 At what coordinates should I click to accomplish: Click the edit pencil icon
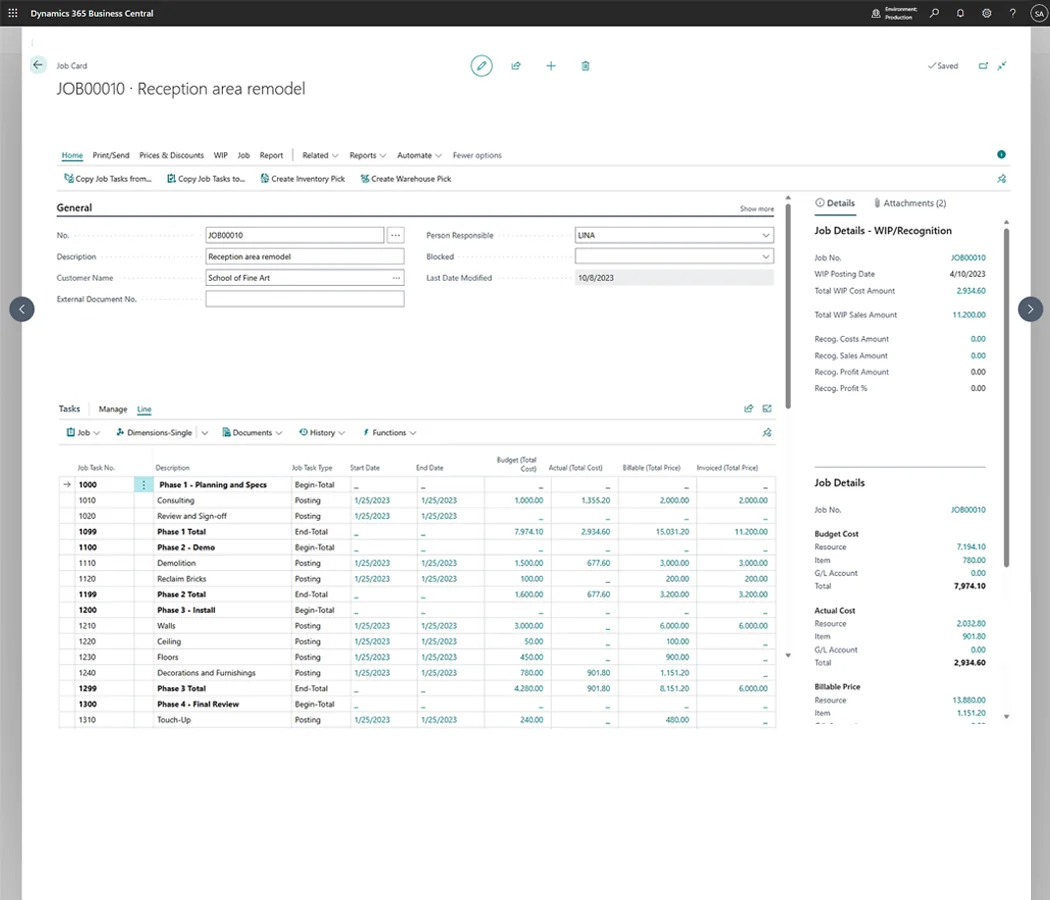(x=481, y=66)
